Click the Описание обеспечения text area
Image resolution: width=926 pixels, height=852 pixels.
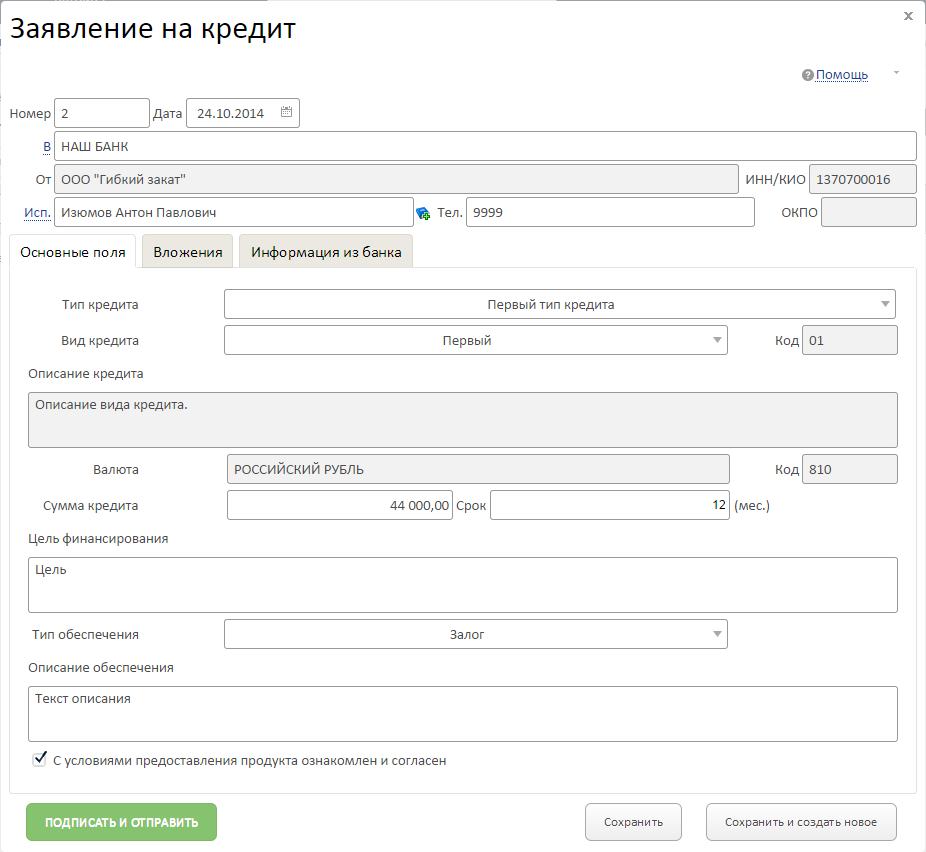(x=462, y=714)
